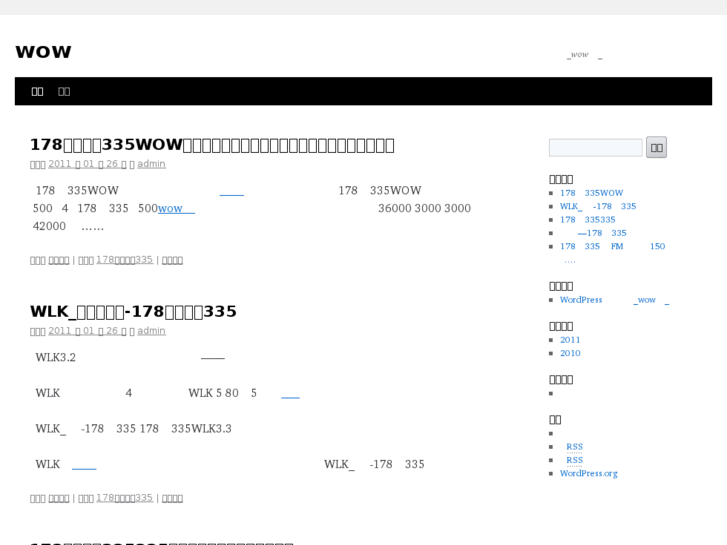Open the admin author link under the 335WOW post
Viewport: 727px width, 545px height.
pos(151,164)
